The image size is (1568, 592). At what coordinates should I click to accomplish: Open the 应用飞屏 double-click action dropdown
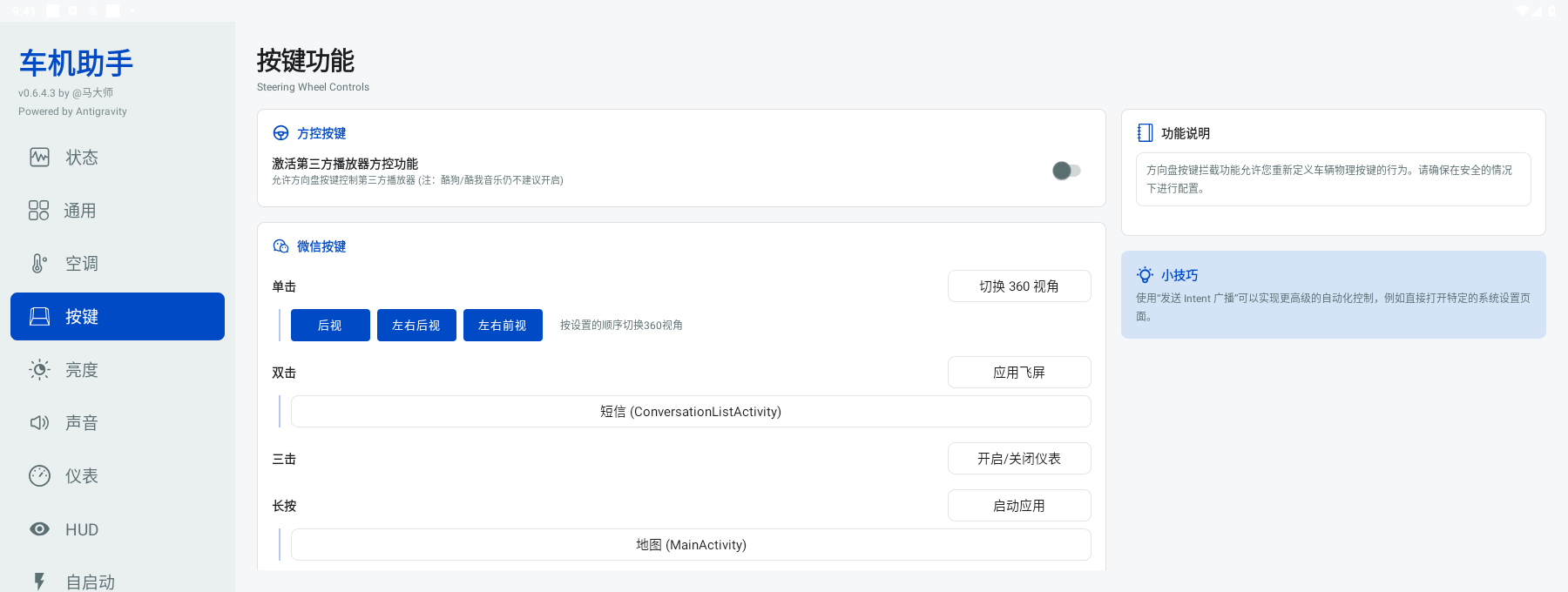[x=1019, y=373]
